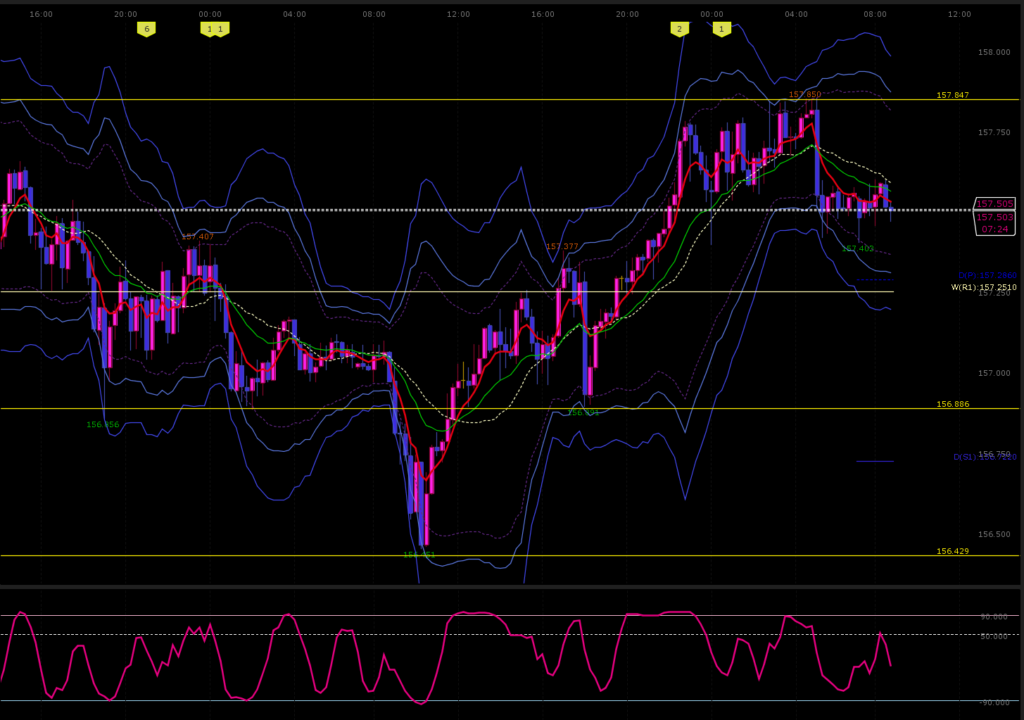The width and height of the screenshot is (1024, 720).
Task: Click the yellow event marker labeled 2
Action: pos(679,29)
